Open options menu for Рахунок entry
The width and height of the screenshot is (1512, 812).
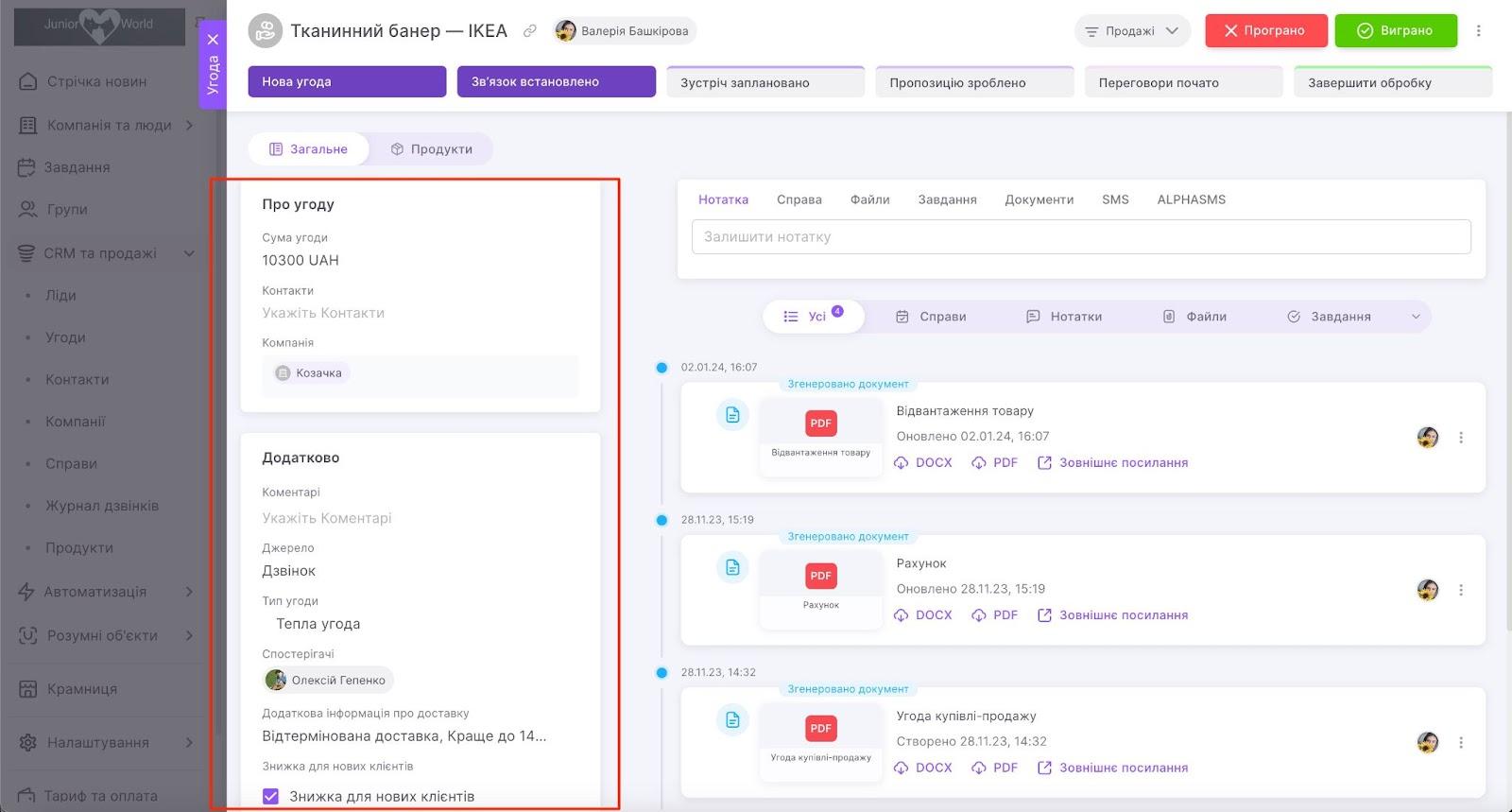1461,590
